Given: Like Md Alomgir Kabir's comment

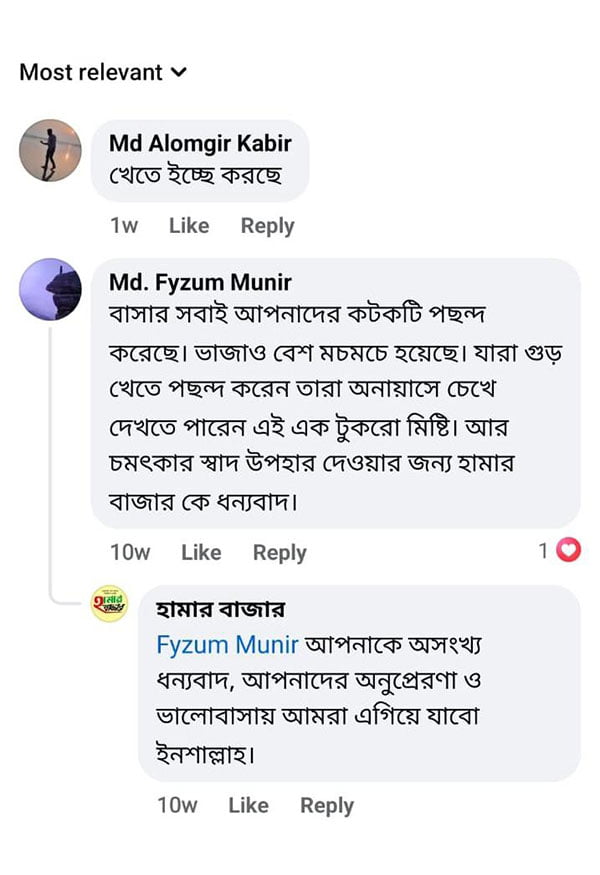Looking at the screenshot, I should 189,226.
